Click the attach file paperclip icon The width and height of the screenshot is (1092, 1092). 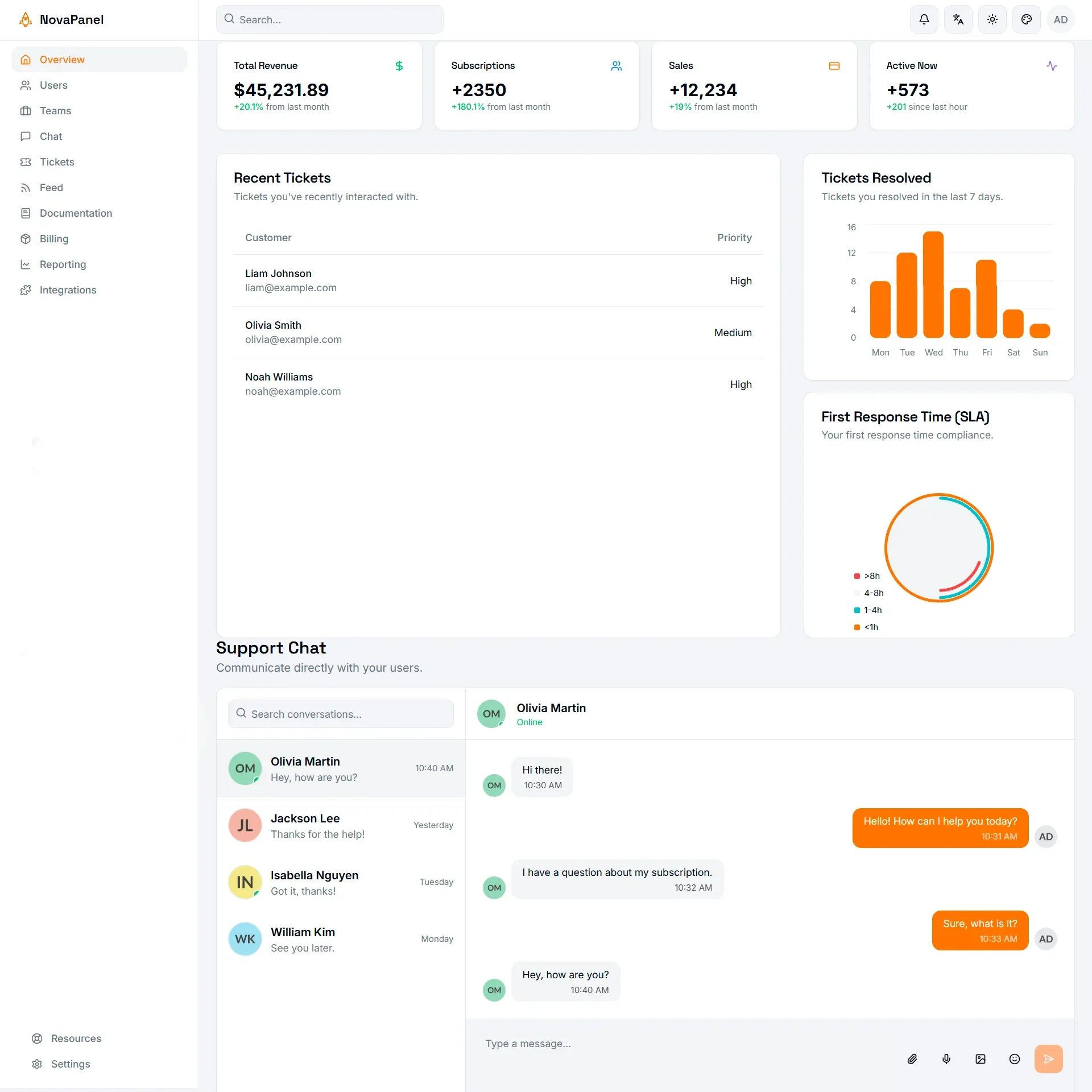912,1058
